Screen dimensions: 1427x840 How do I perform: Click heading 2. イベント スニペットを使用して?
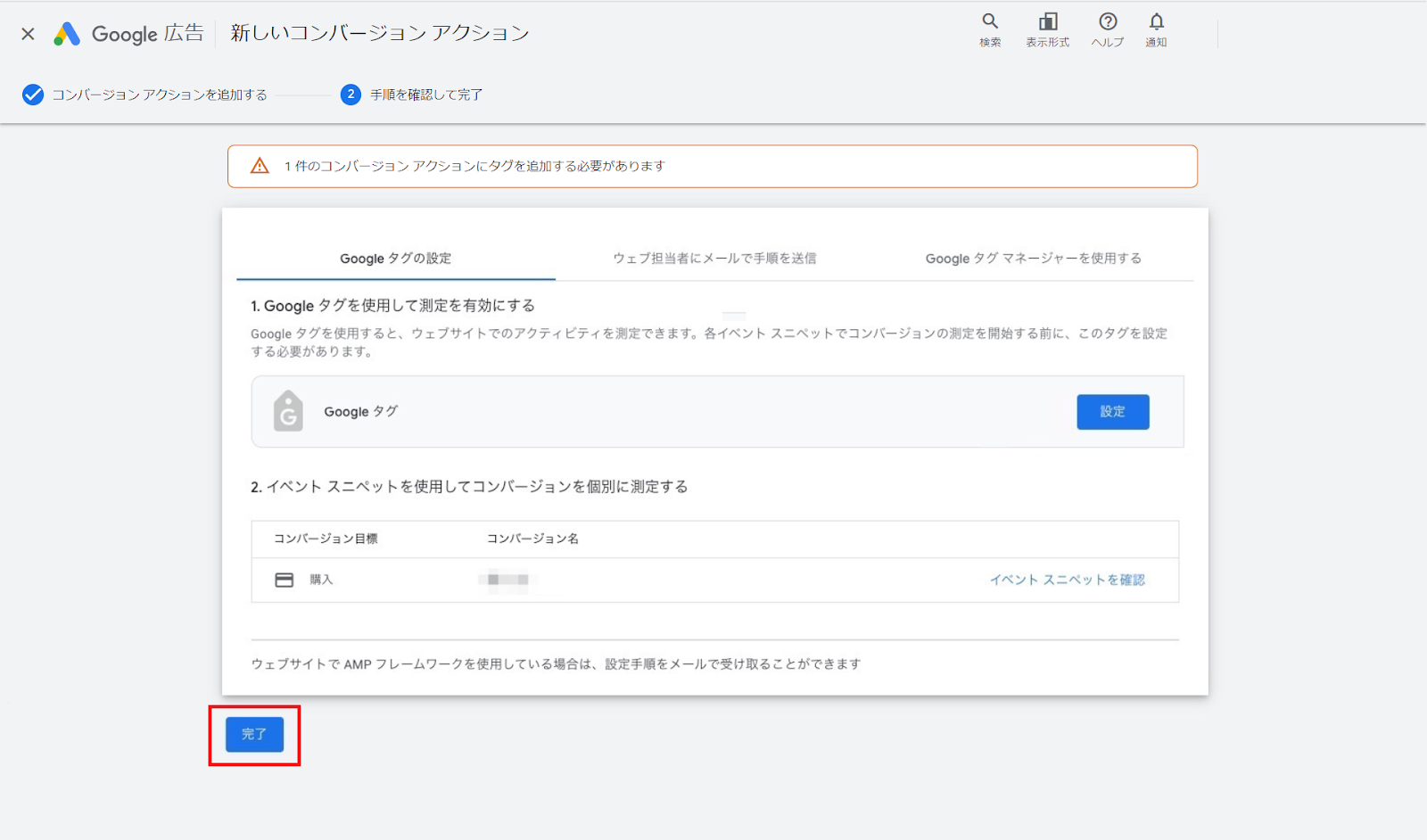[469, 487]
